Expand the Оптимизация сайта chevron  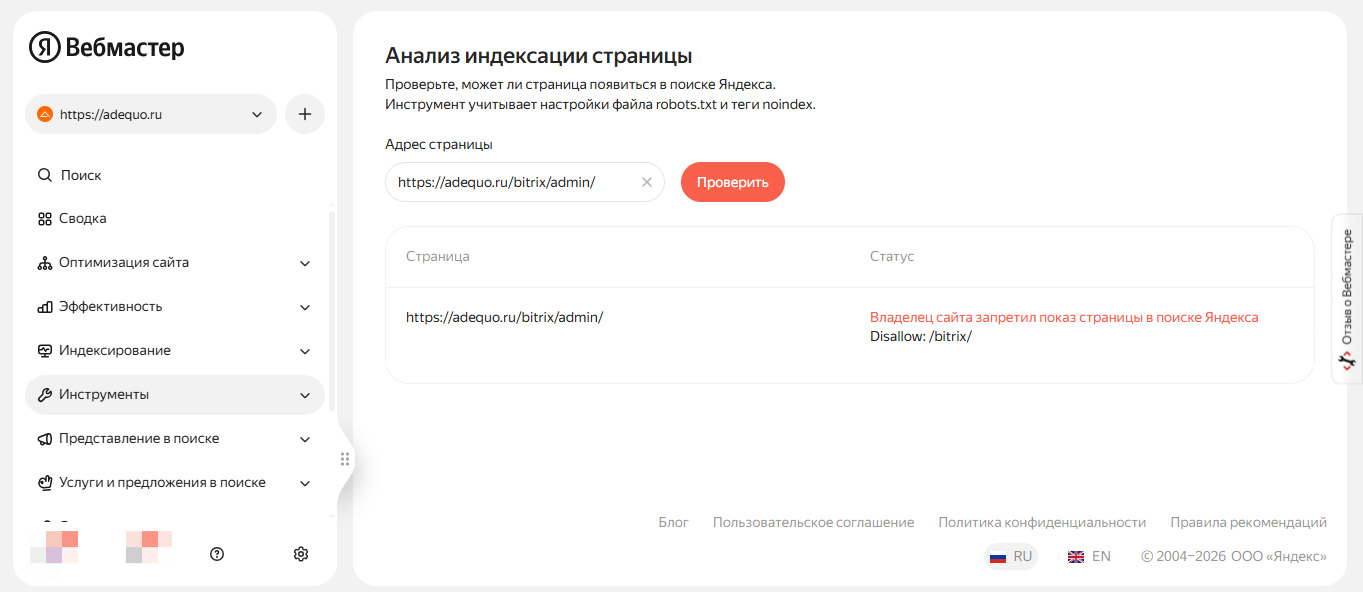[305, 263]
